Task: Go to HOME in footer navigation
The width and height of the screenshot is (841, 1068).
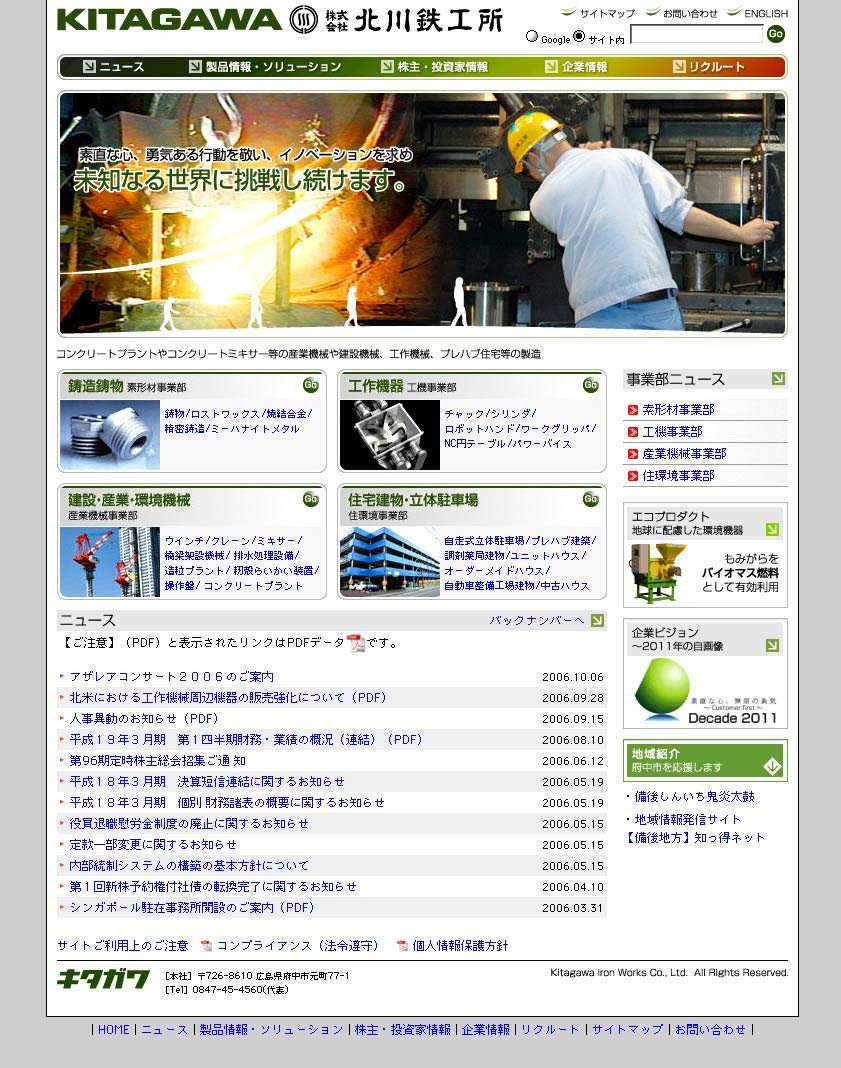Action: pyautogui.click(x=114, y=1030)
